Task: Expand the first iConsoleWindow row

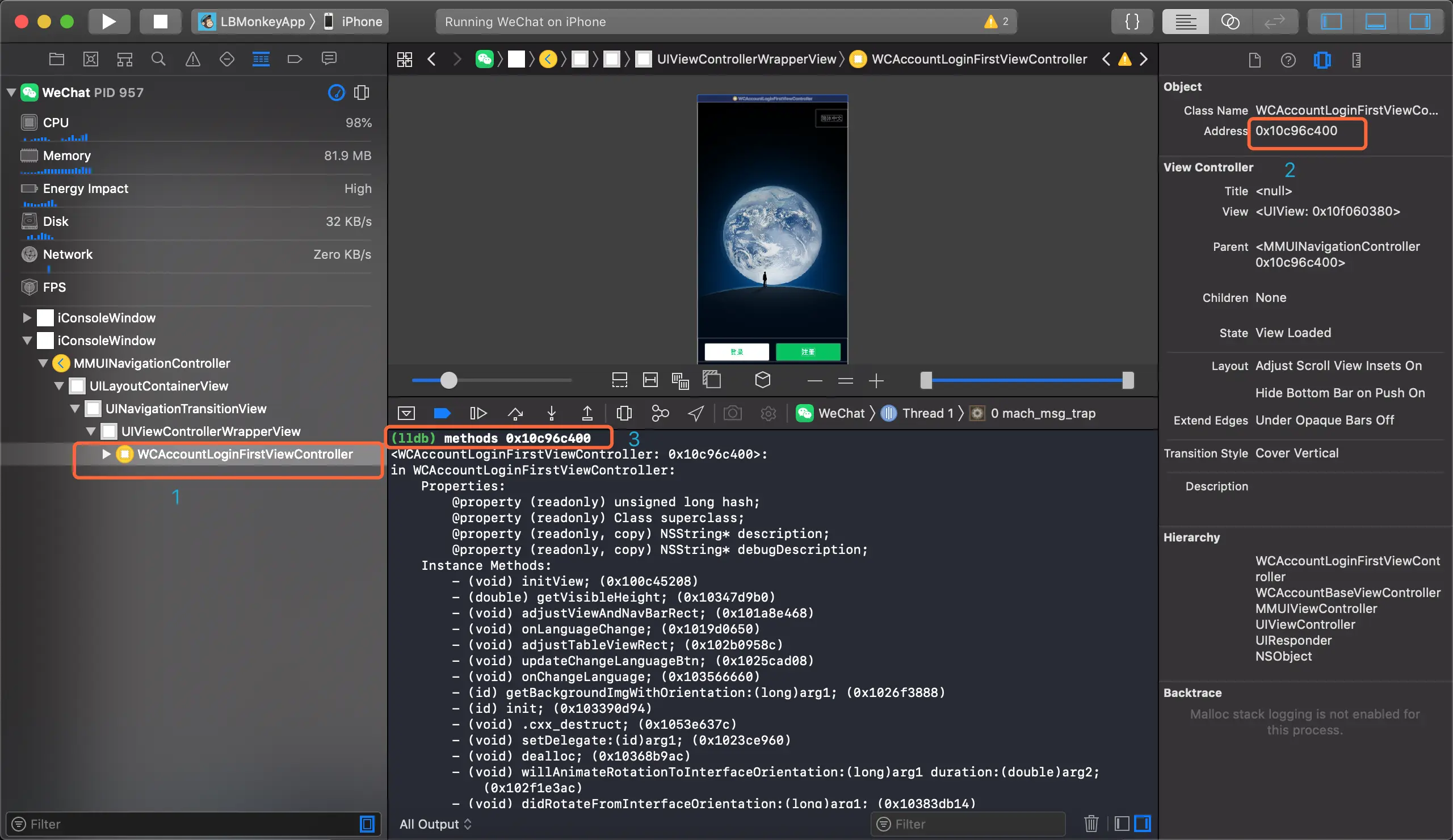Action: [x=27, y=318]
